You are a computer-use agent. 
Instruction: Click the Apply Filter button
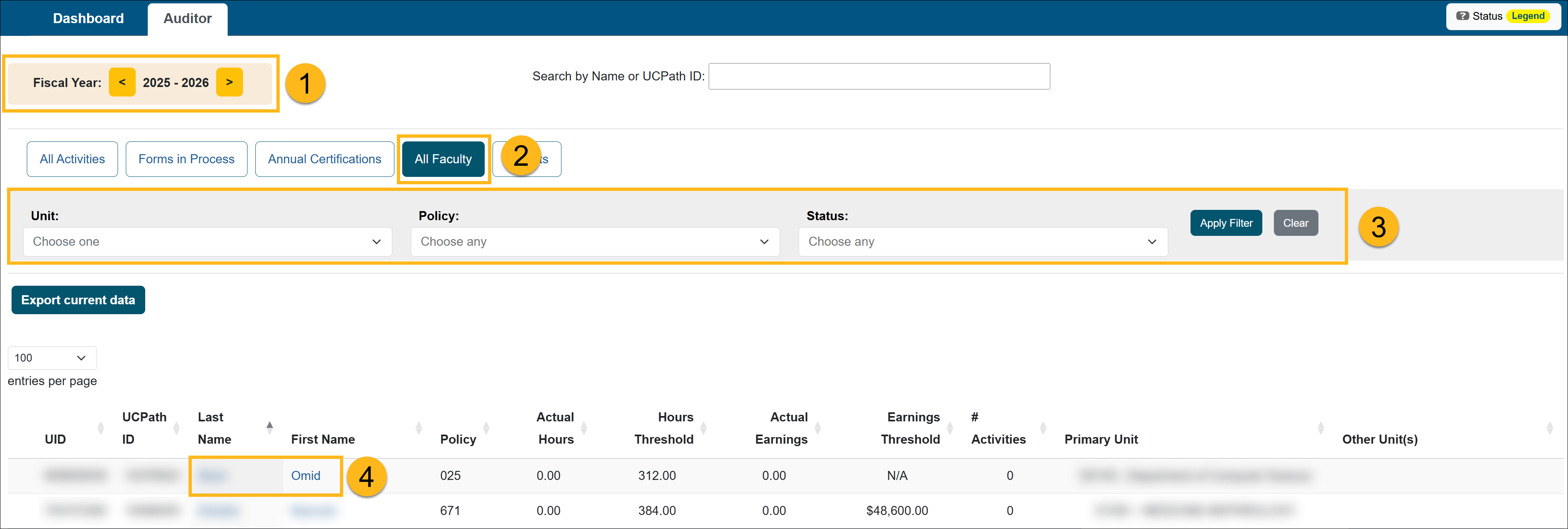point(1225,223)
